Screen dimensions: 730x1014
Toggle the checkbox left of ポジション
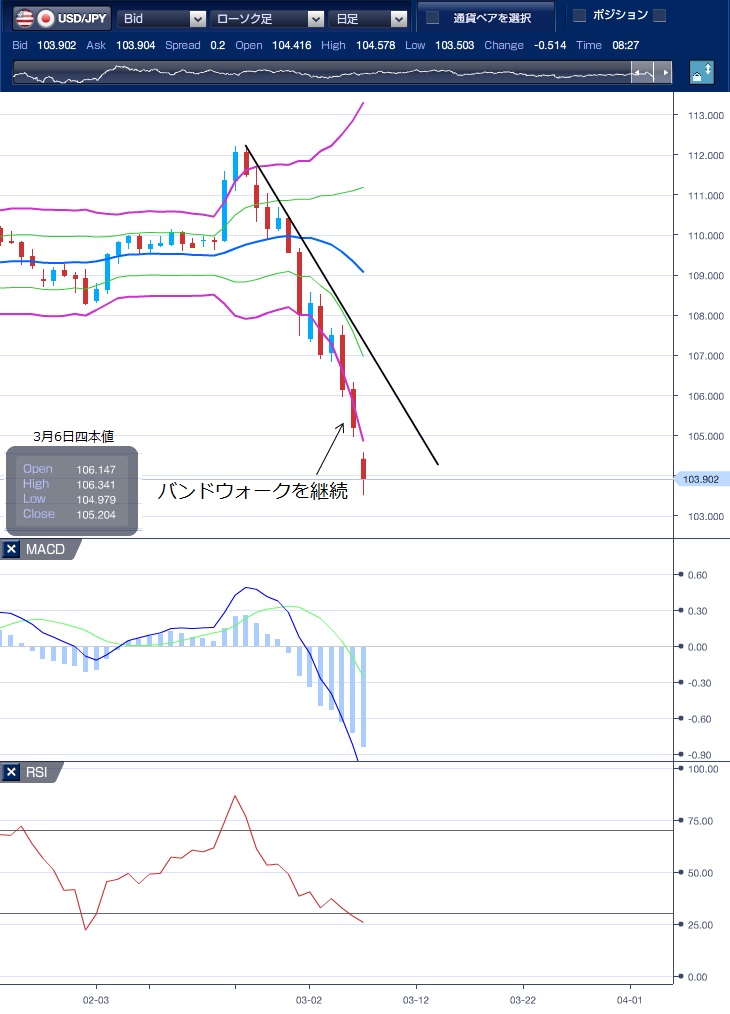point(579,15)
